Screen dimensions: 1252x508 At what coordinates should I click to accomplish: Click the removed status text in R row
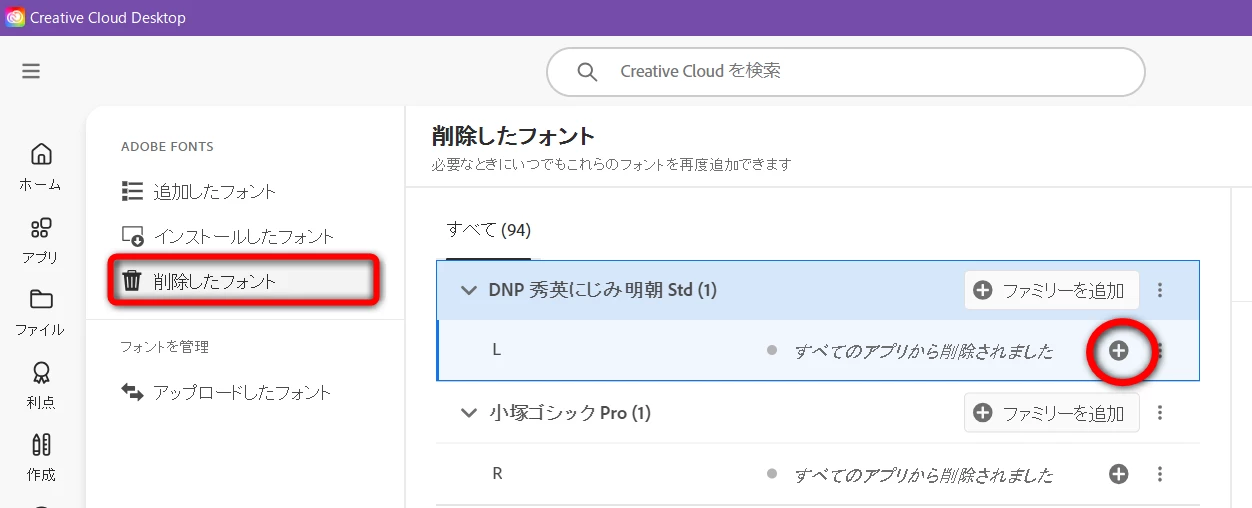tap(923, 475)
